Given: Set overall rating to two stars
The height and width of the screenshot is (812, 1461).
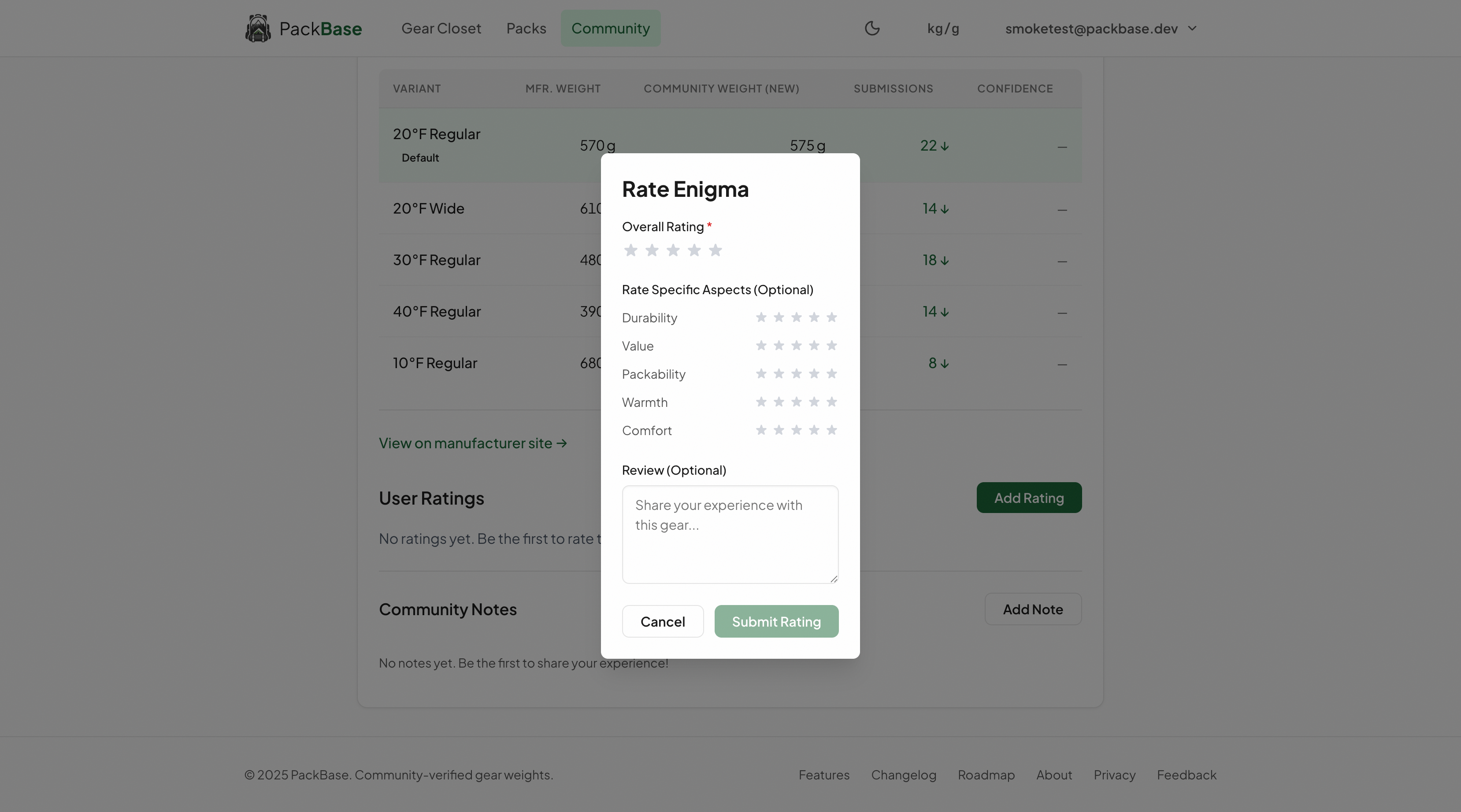Looking at the screenshot, I should [652, 250].
